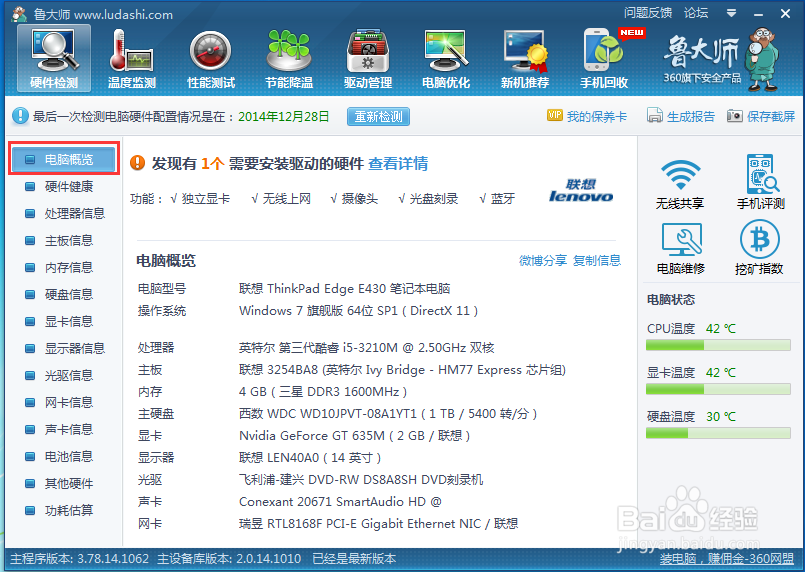
Task: Open the 温度监测 temperature monitor
Action: pyautogui.click(x=132, y=59)
